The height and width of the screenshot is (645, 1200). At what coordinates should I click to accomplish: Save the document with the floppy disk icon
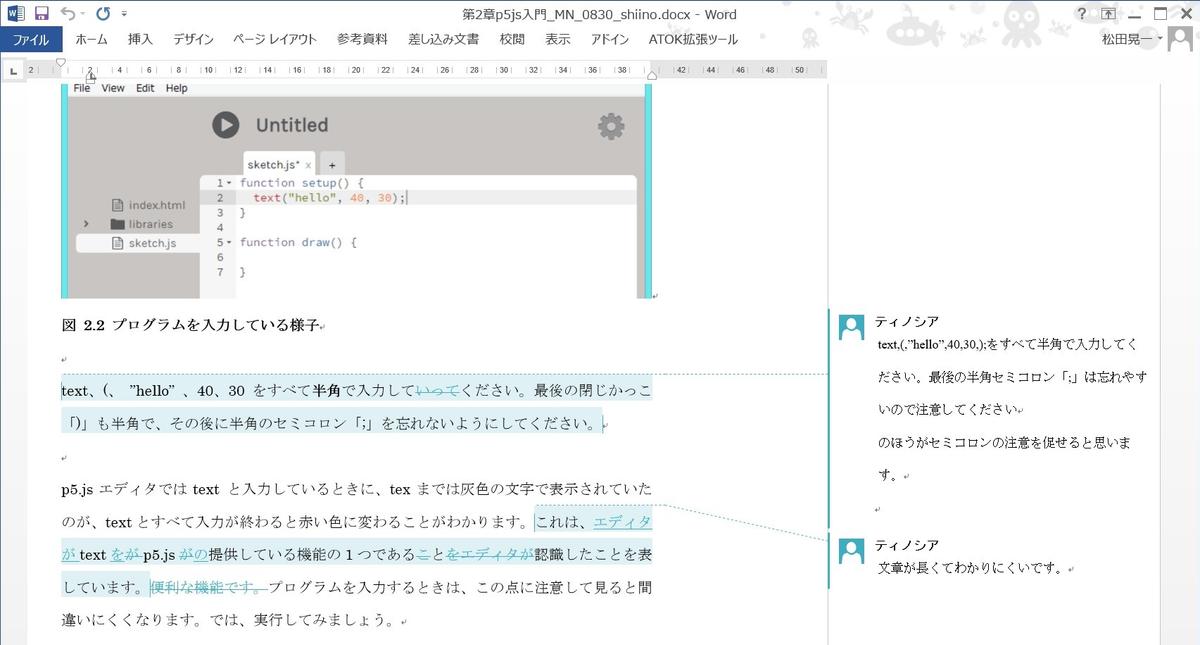tap(42, 14)
